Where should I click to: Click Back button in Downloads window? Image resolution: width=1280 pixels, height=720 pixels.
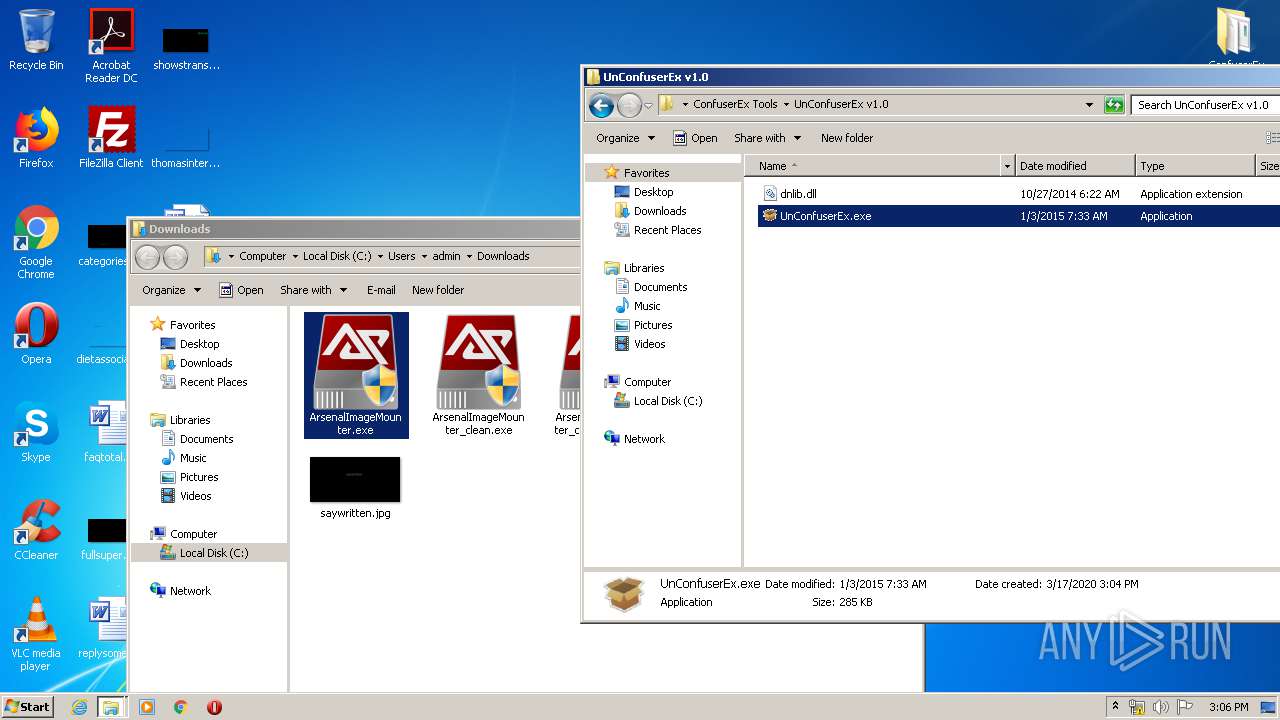[x=147, y=257]
